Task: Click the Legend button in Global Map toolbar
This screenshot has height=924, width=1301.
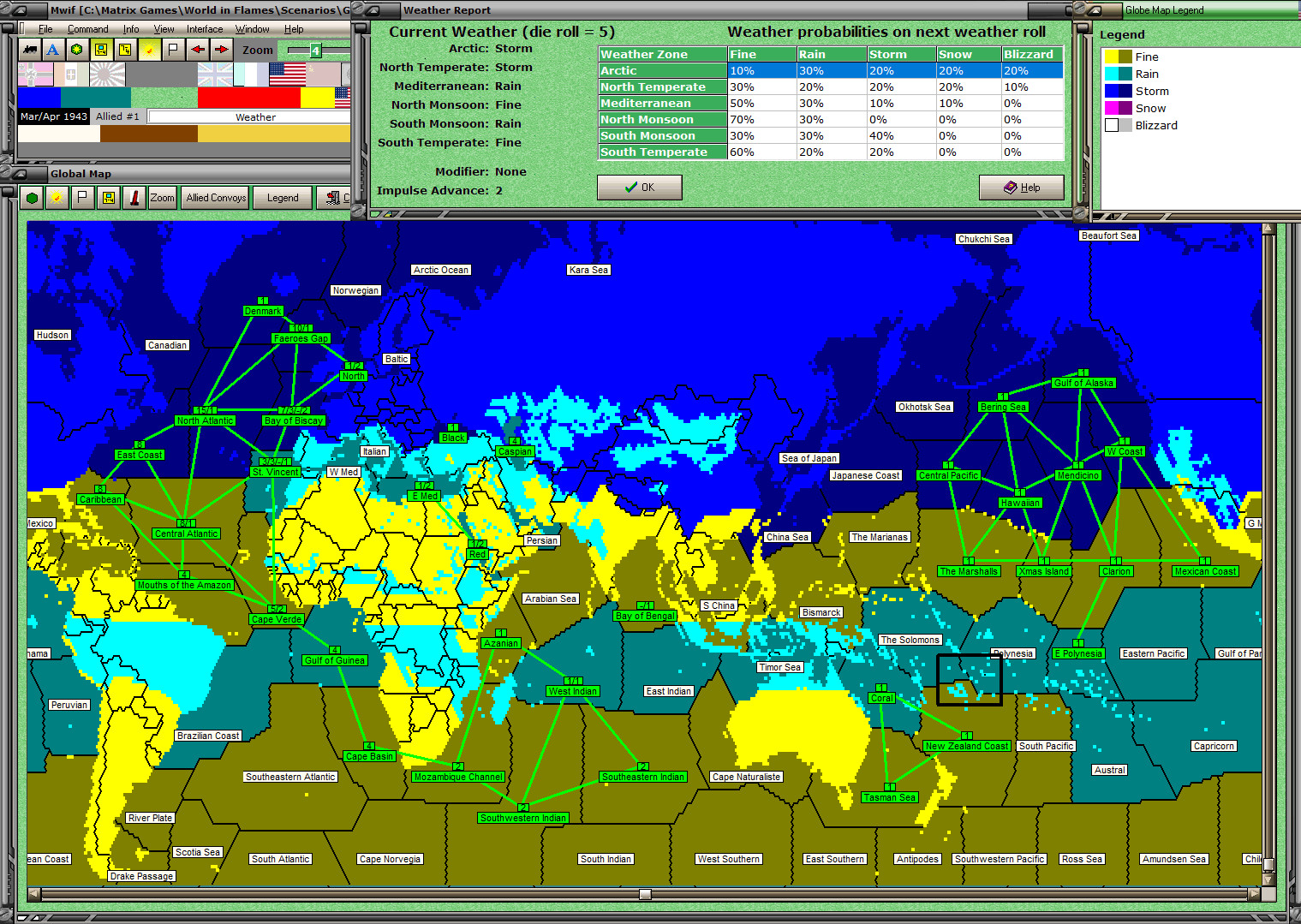Action: [283, 198]
